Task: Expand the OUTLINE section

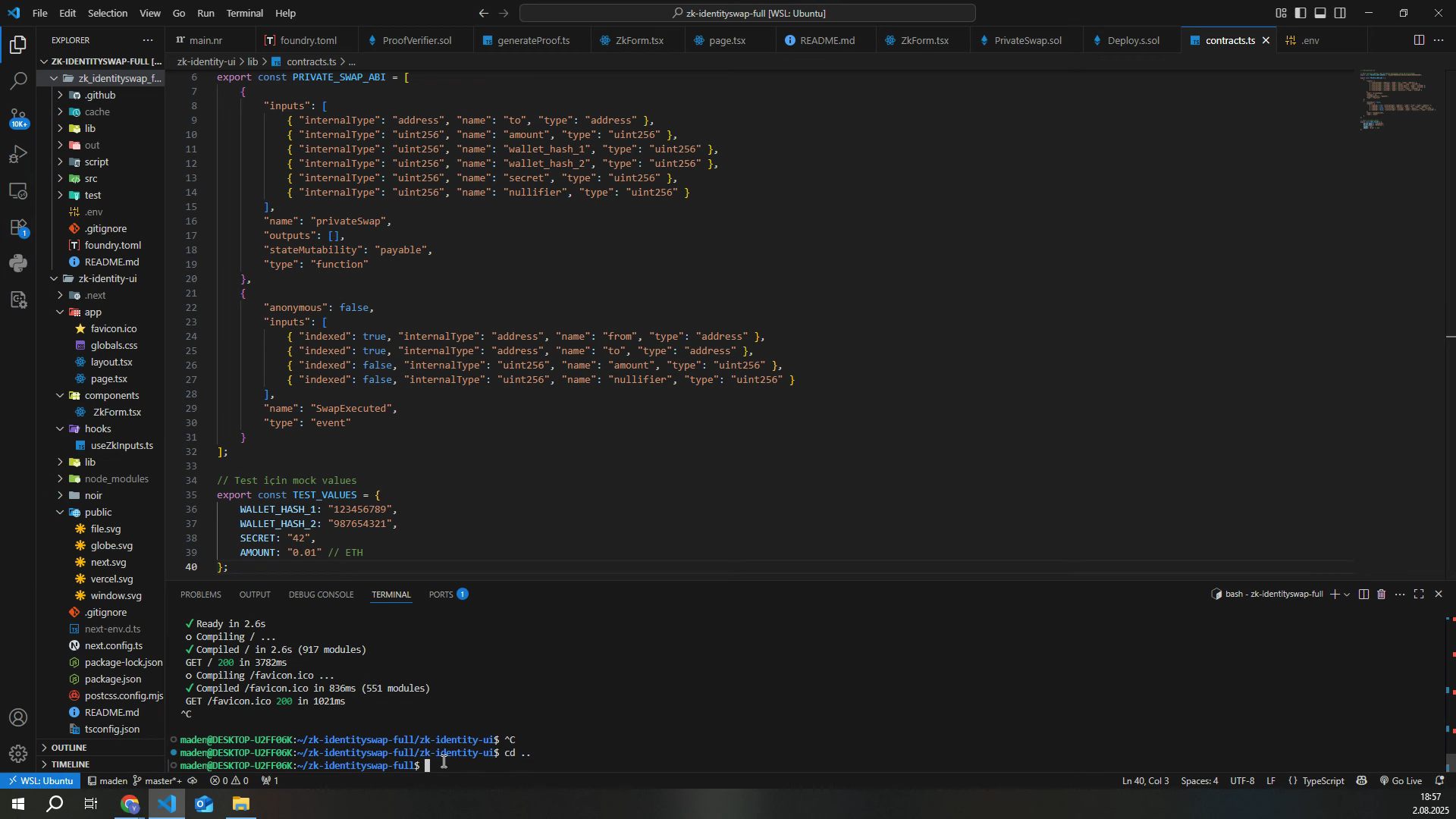Action: coord(69,748)
